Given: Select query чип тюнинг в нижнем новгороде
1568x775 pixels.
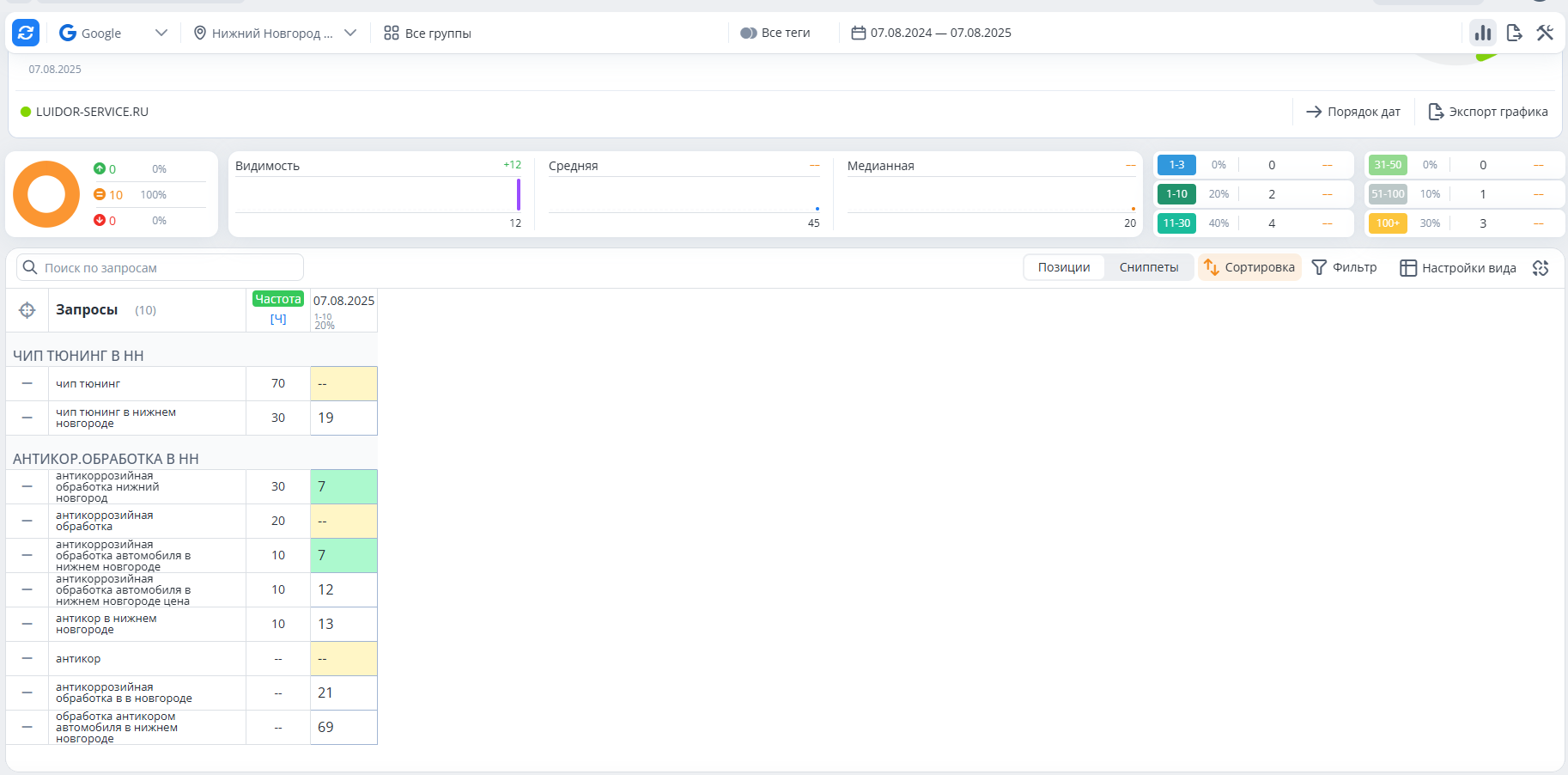Looking at the screenshot, I should (x=116, y=418).
